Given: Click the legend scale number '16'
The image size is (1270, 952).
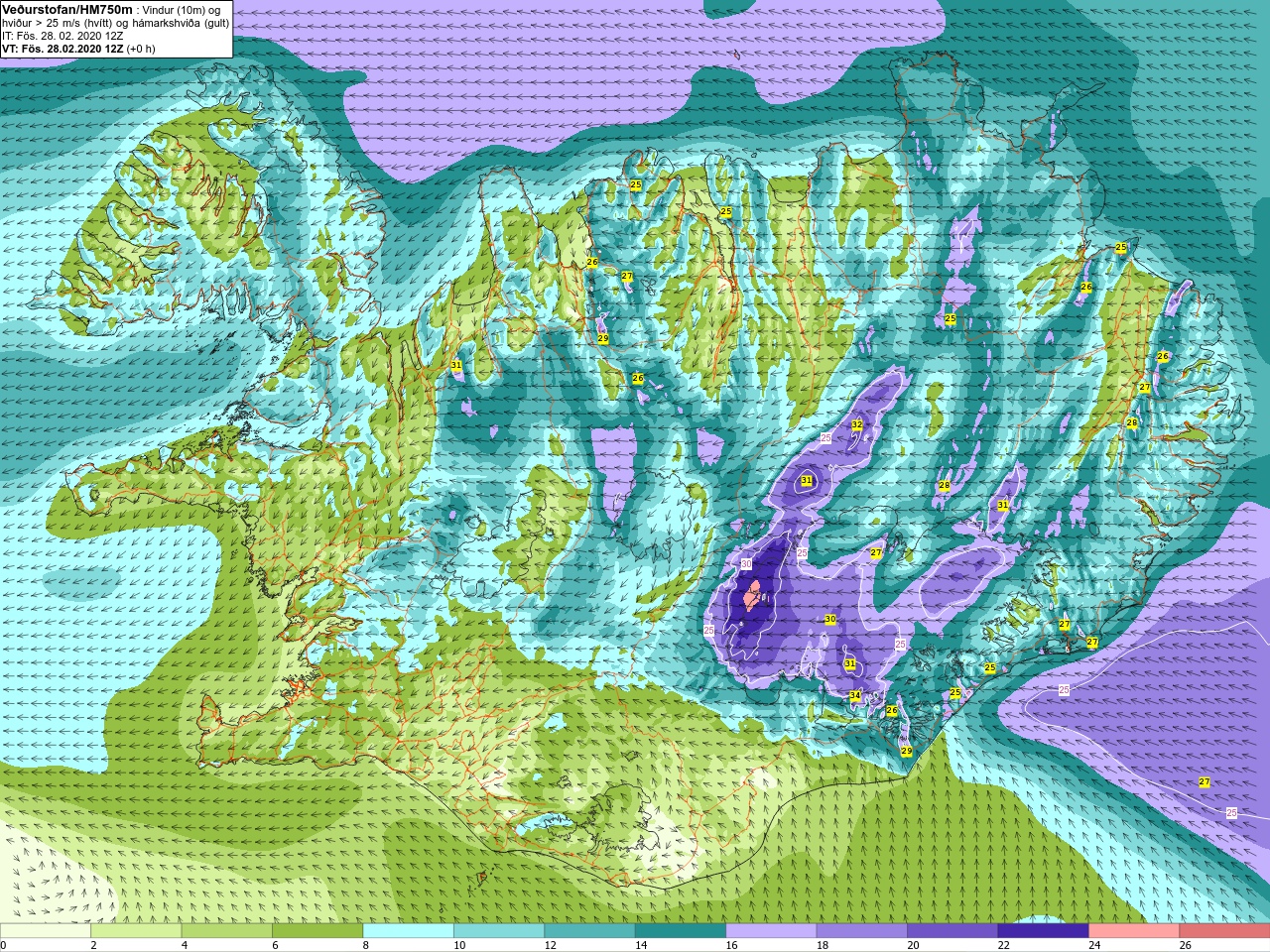Looking at the screenshot, I should click(731, 945).
